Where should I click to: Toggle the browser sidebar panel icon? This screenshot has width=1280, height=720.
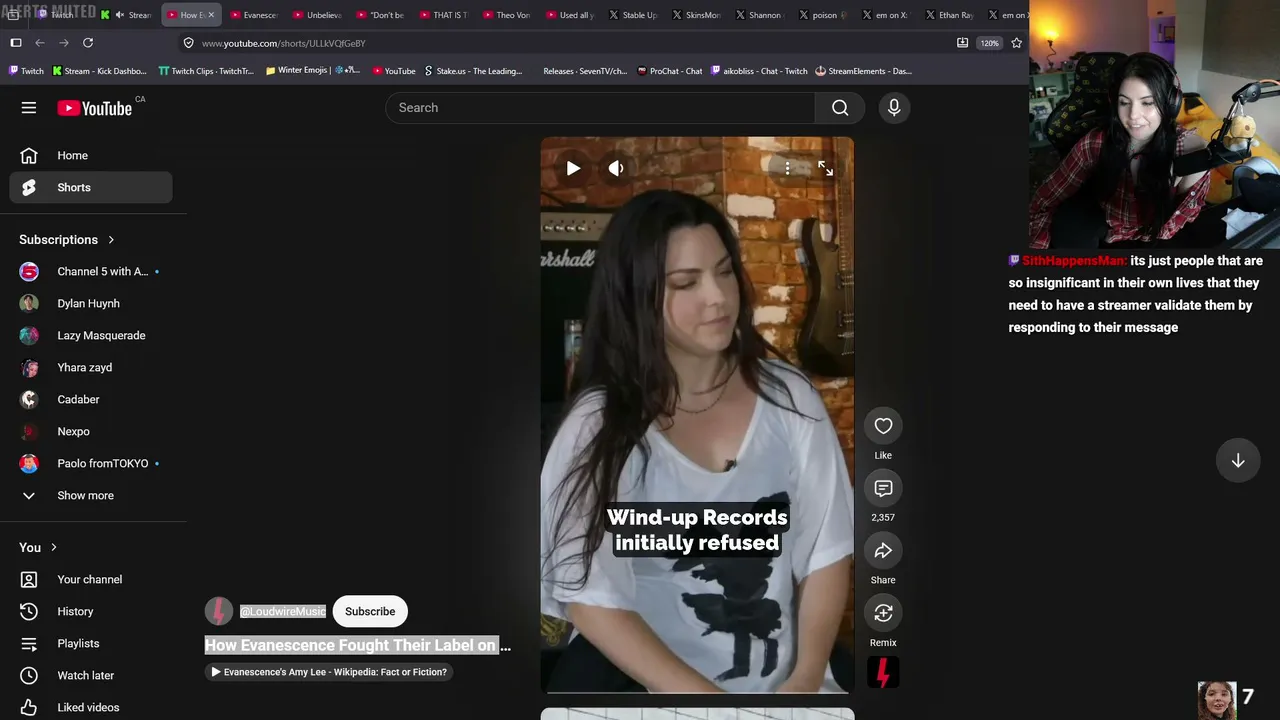[15, 43]
